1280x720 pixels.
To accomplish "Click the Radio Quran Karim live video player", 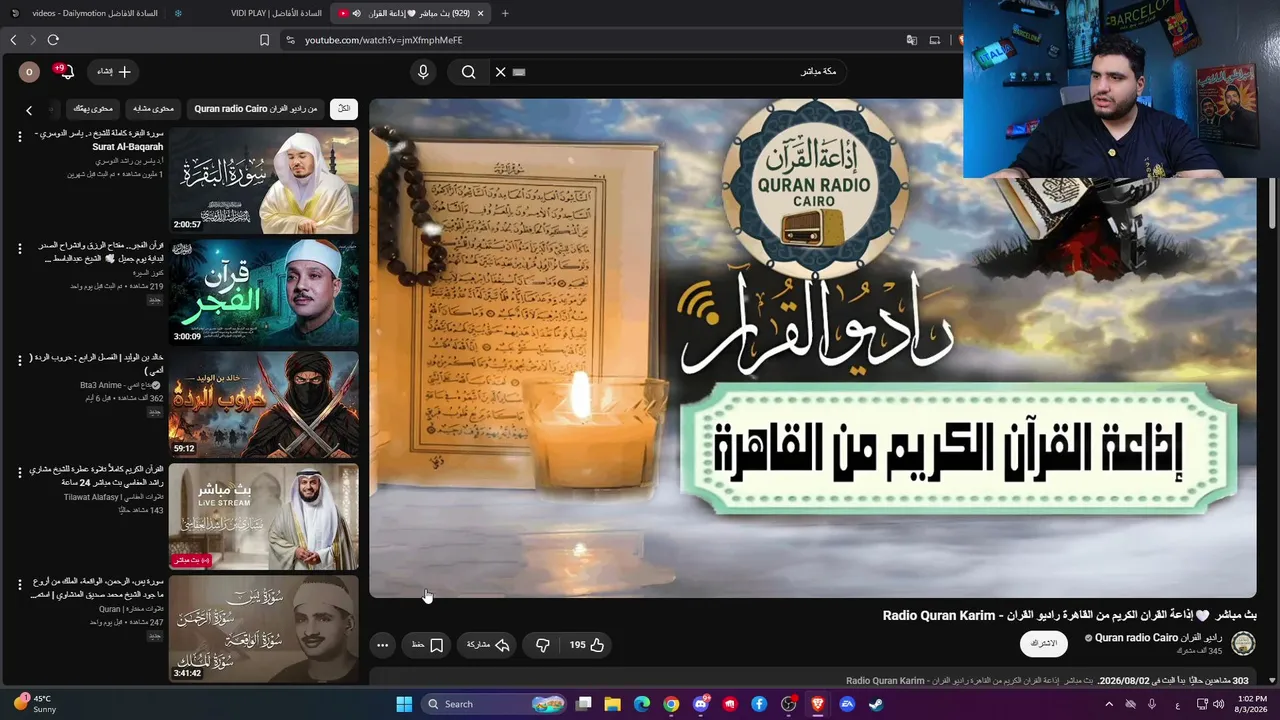I will (813, 348).
